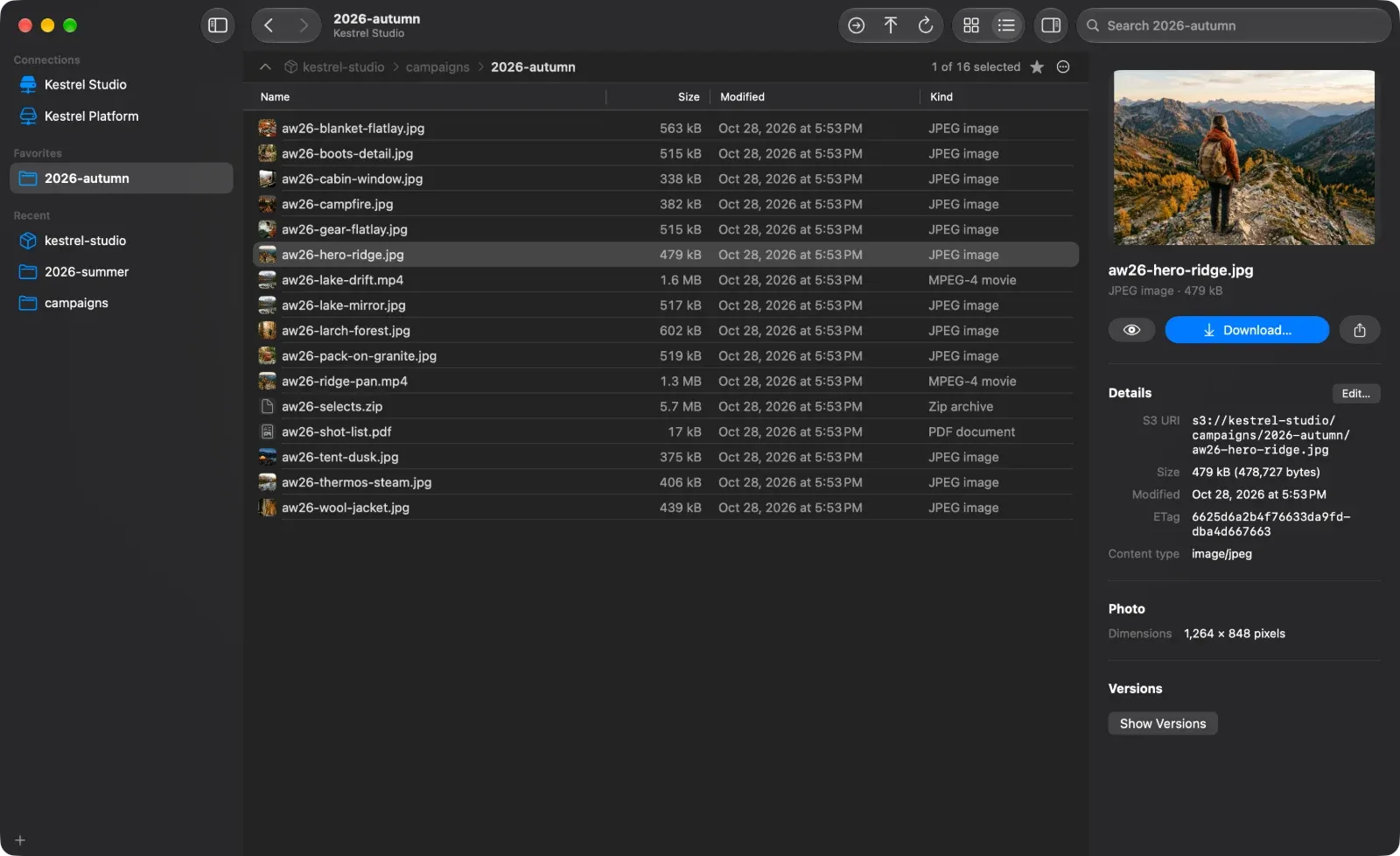The width and height of the screenshot is (1400, 856).
Task: Click the Go to location arrow icon
Action: coord(857,25)
